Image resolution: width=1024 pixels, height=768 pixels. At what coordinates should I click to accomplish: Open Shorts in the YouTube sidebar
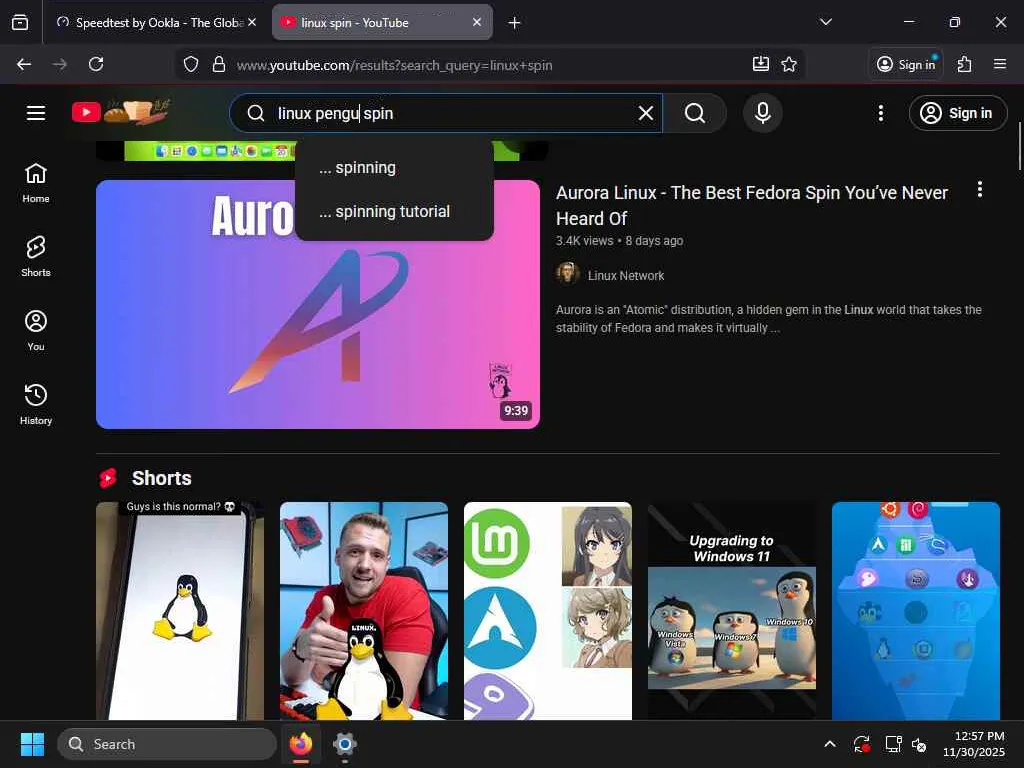(36, 257)
